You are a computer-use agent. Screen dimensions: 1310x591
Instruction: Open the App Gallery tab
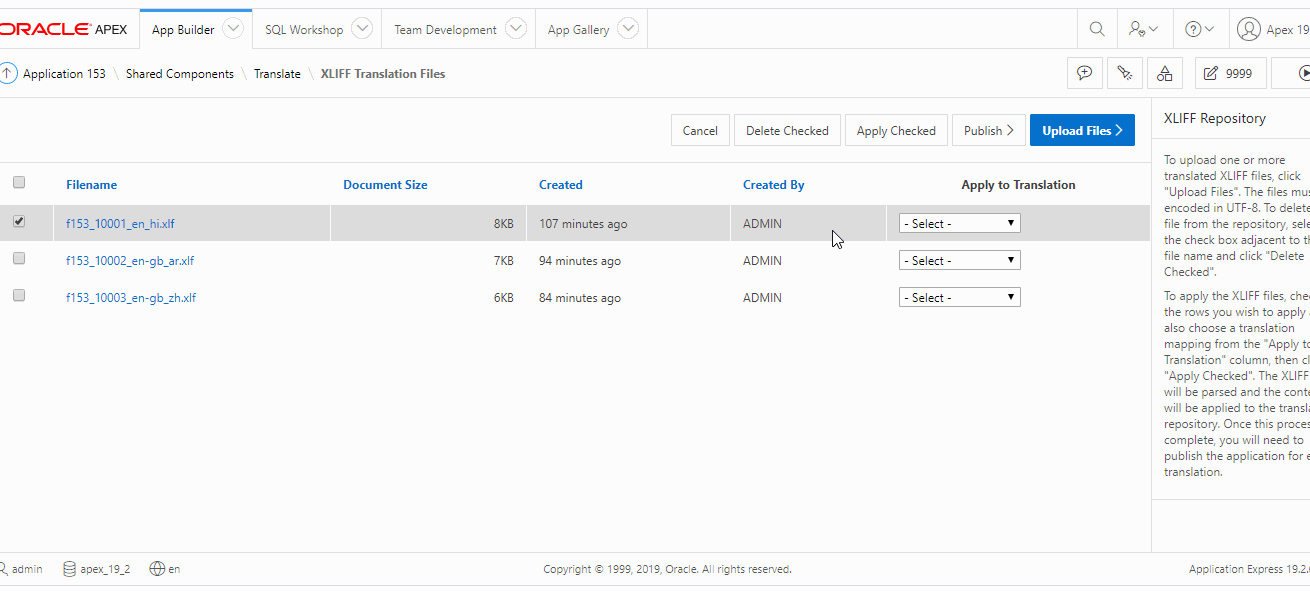coord(578,30)
